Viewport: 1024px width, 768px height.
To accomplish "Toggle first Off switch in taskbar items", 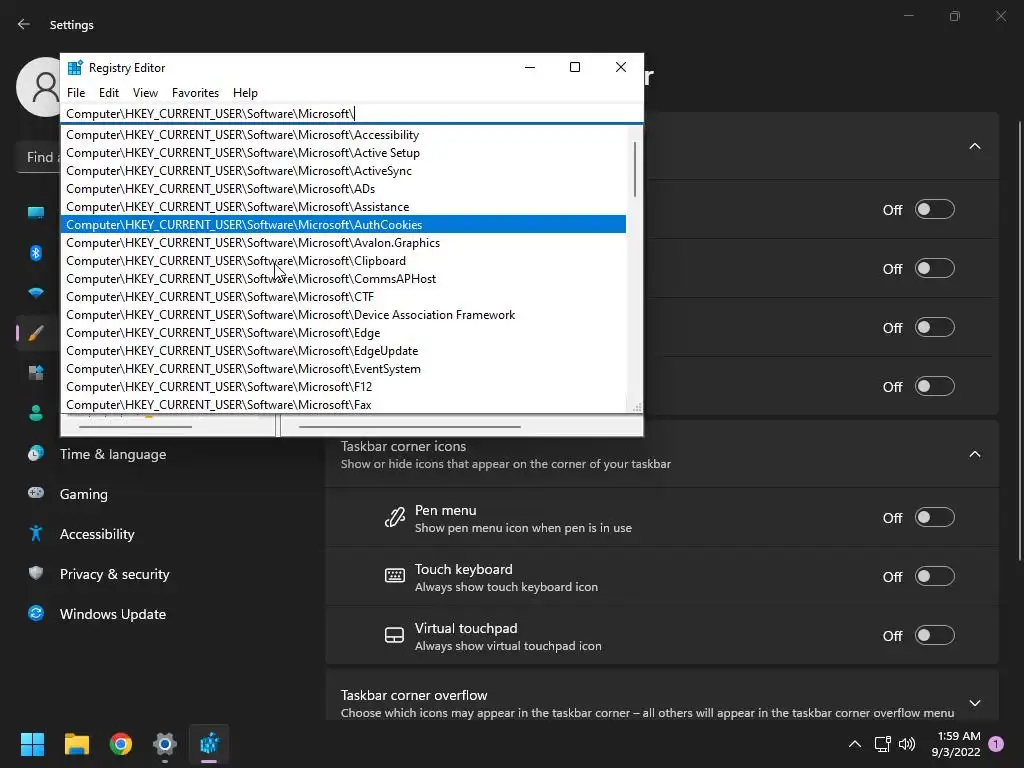I will click(x=935, y=210).
